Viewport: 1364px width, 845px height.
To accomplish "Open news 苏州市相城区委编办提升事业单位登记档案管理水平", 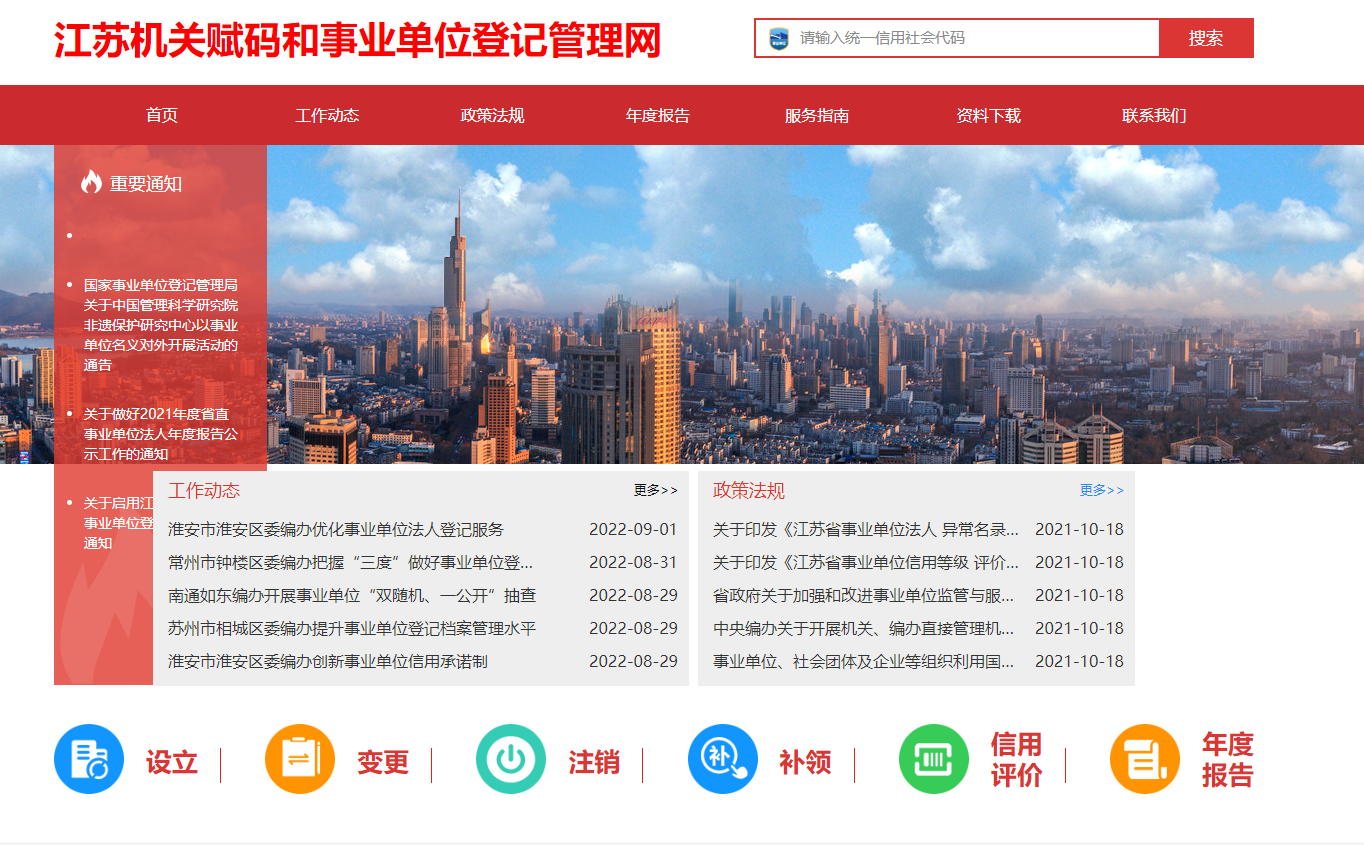I will click(x=352, y=628).
